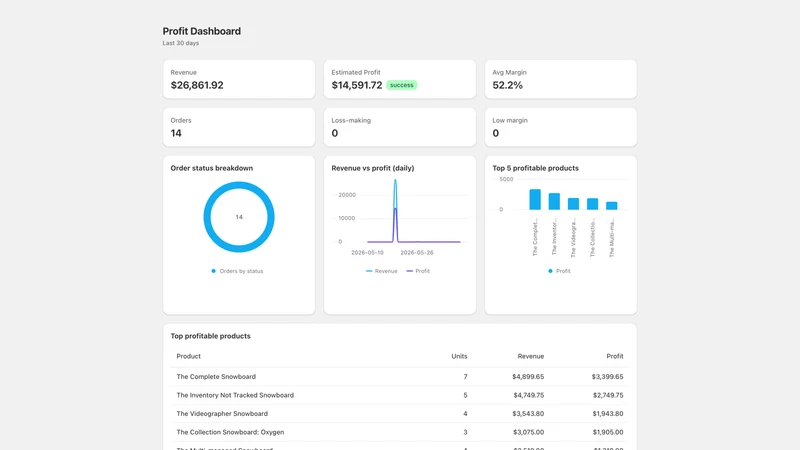The image size is (800, 450).
Task: Click the Profit column header
Action: click(615, 356)
